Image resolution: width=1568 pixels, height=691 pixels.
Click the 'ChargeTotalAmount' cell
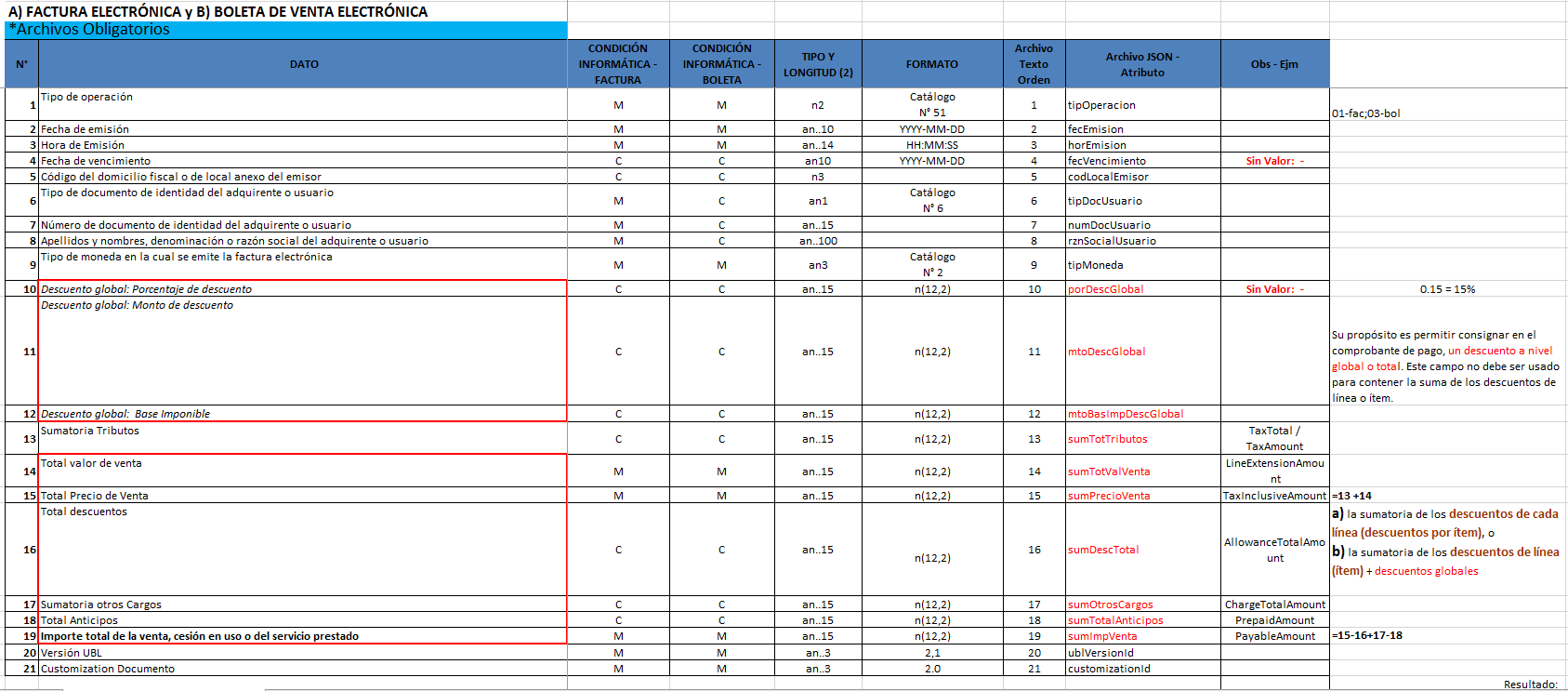tap(1274, 605)
